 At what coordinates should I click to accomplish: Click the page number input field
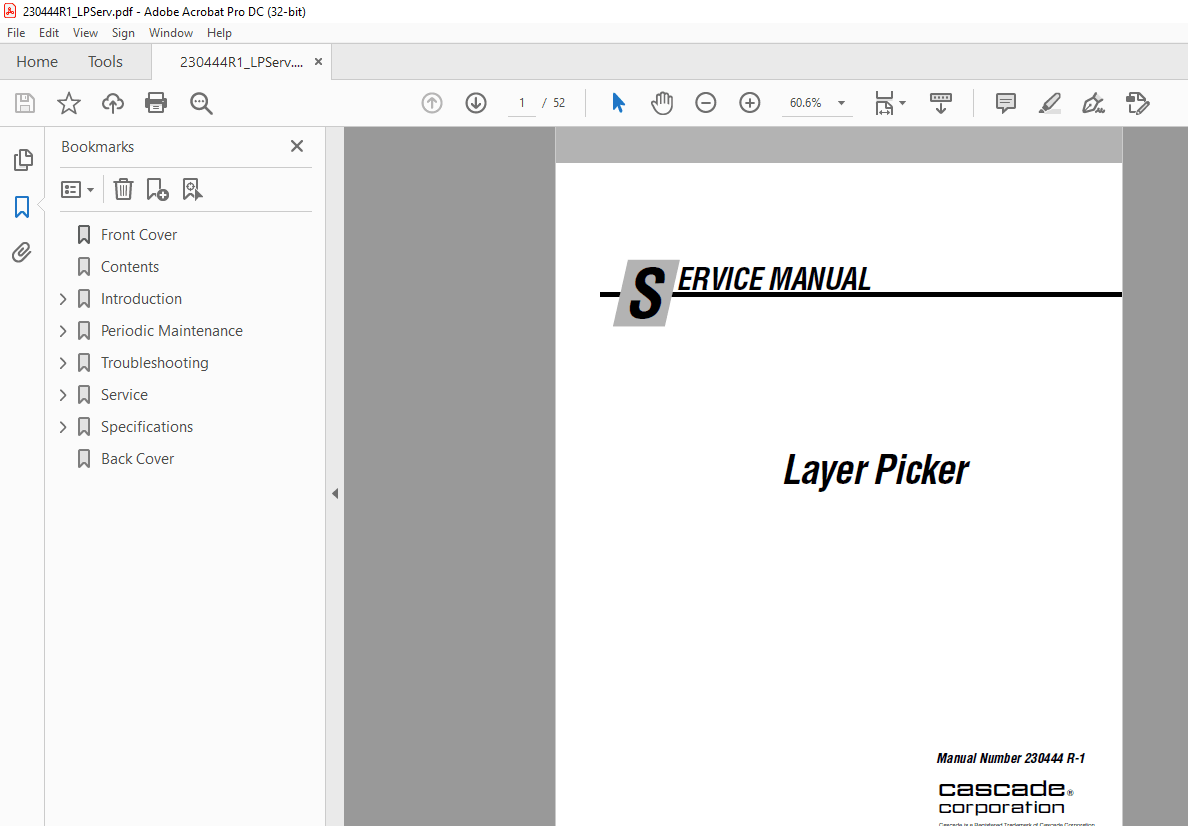(521, 102)
